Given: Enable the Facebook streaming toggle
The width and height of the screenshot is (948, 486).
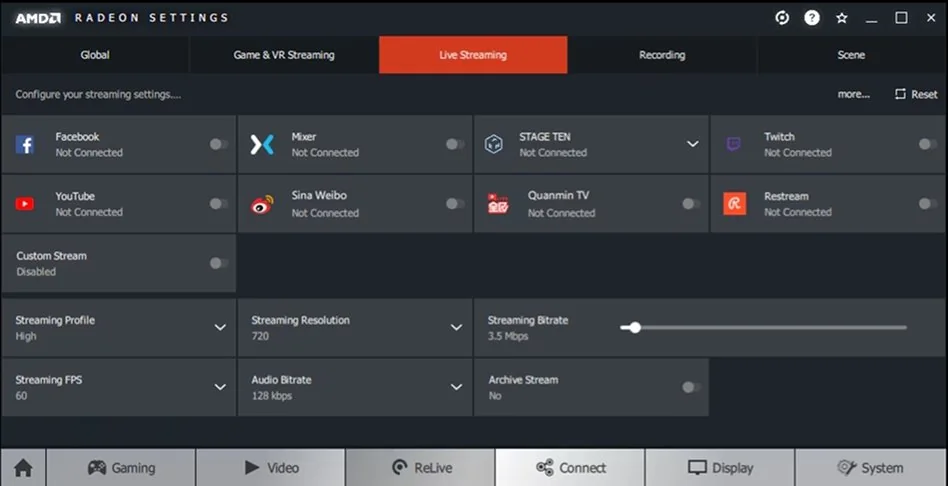Looking at the screenshot, I should [x=218, y=144].
